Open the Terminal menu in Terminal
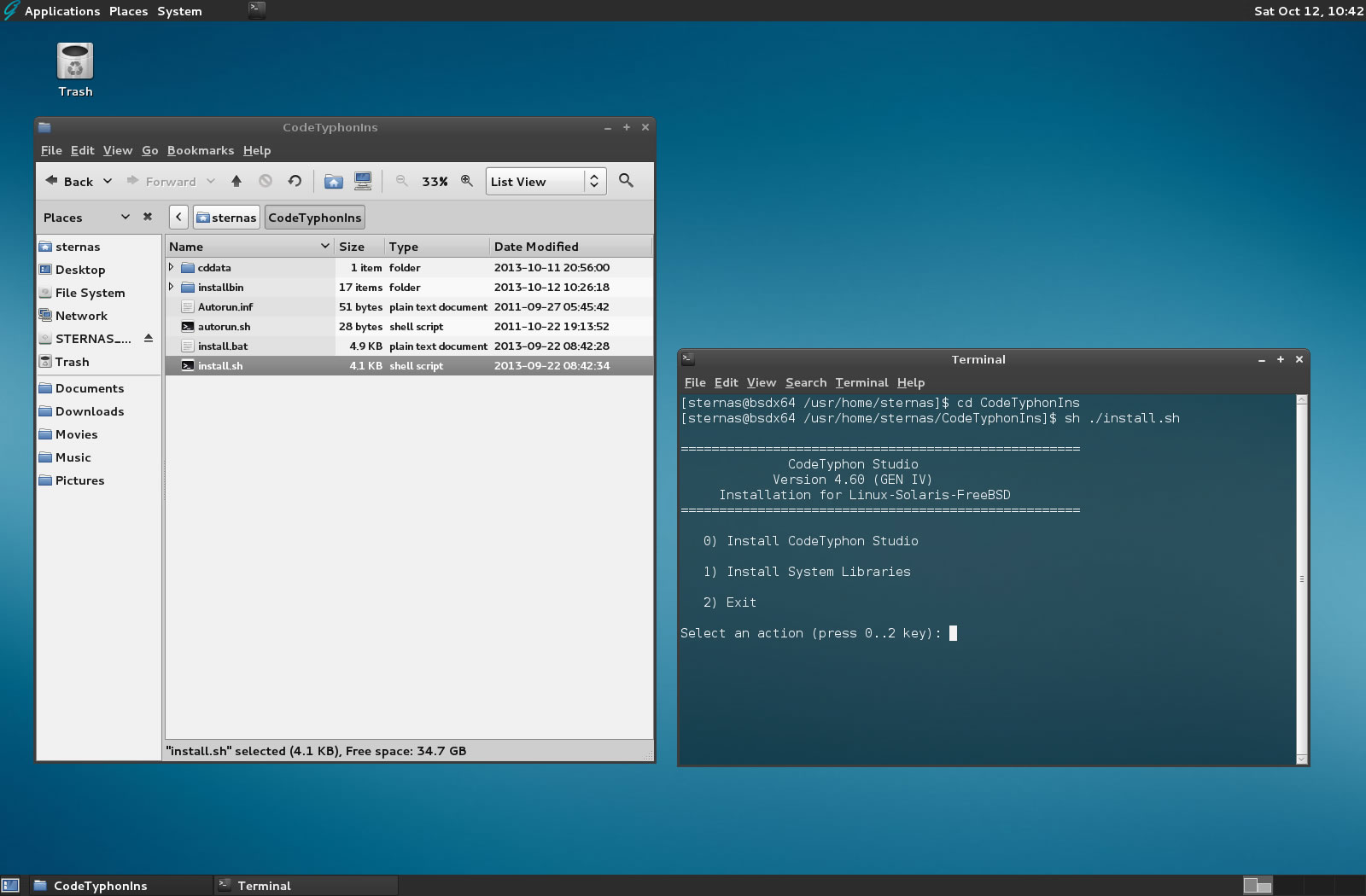 861,382
